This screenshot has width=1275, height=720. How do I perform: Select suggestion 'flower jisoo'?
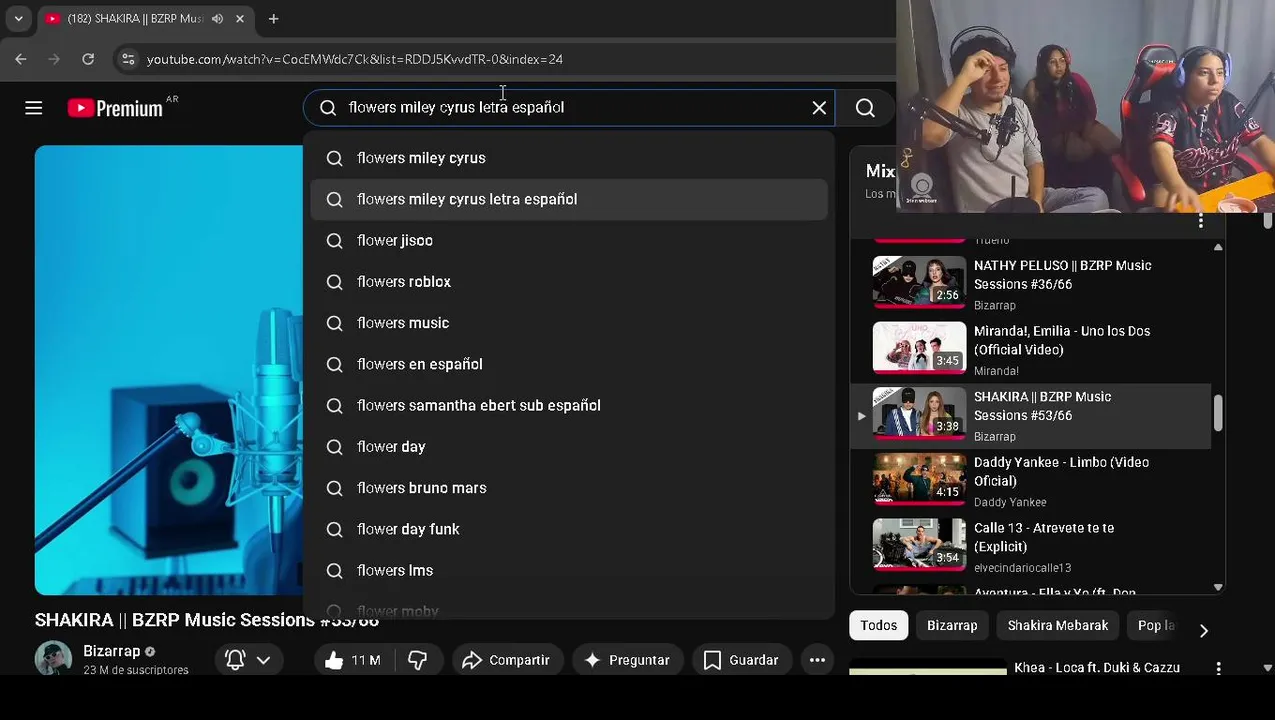click(x=569, y=240)
